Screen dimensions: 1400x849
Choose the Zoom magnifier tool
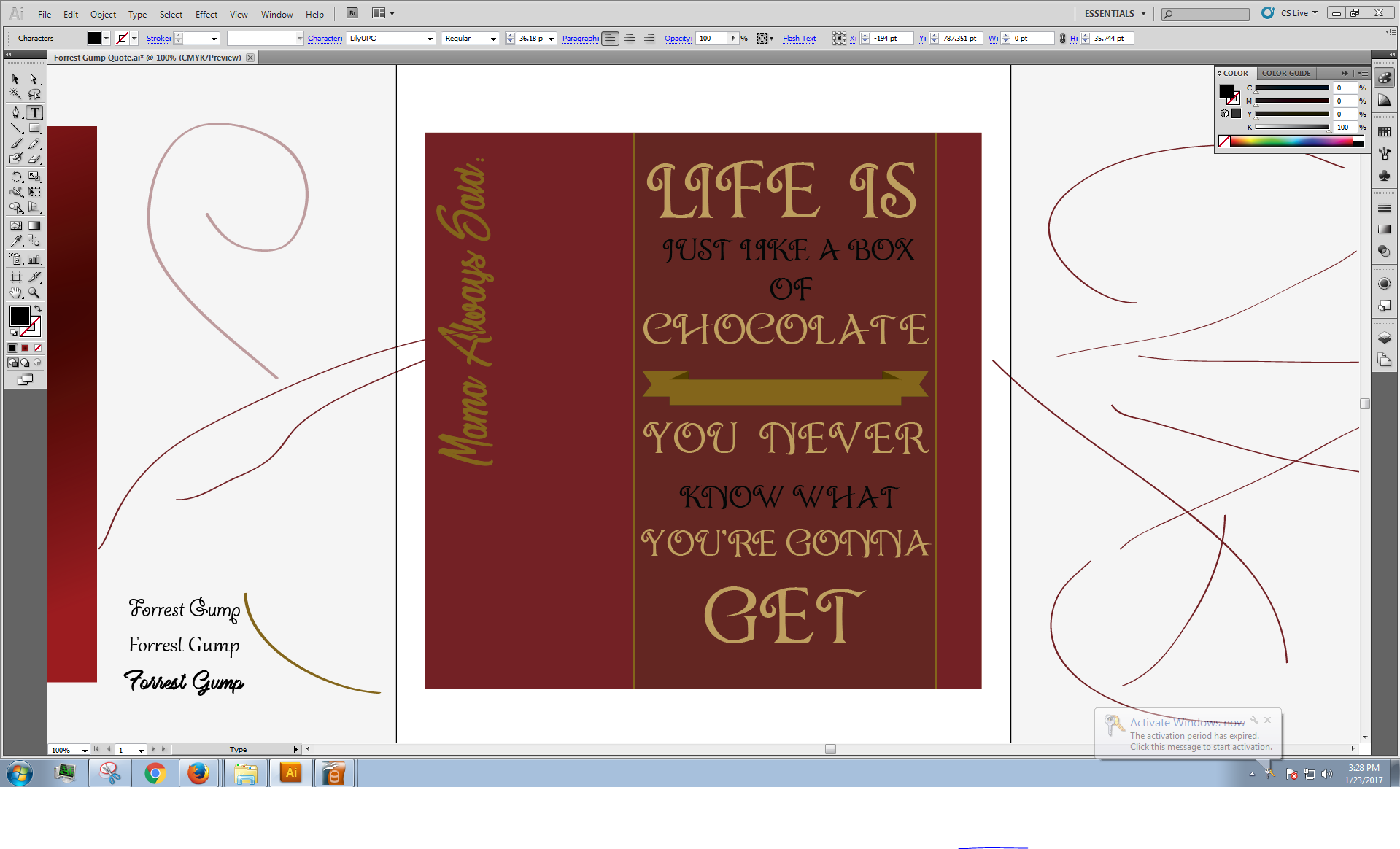(x=34, y=293)
